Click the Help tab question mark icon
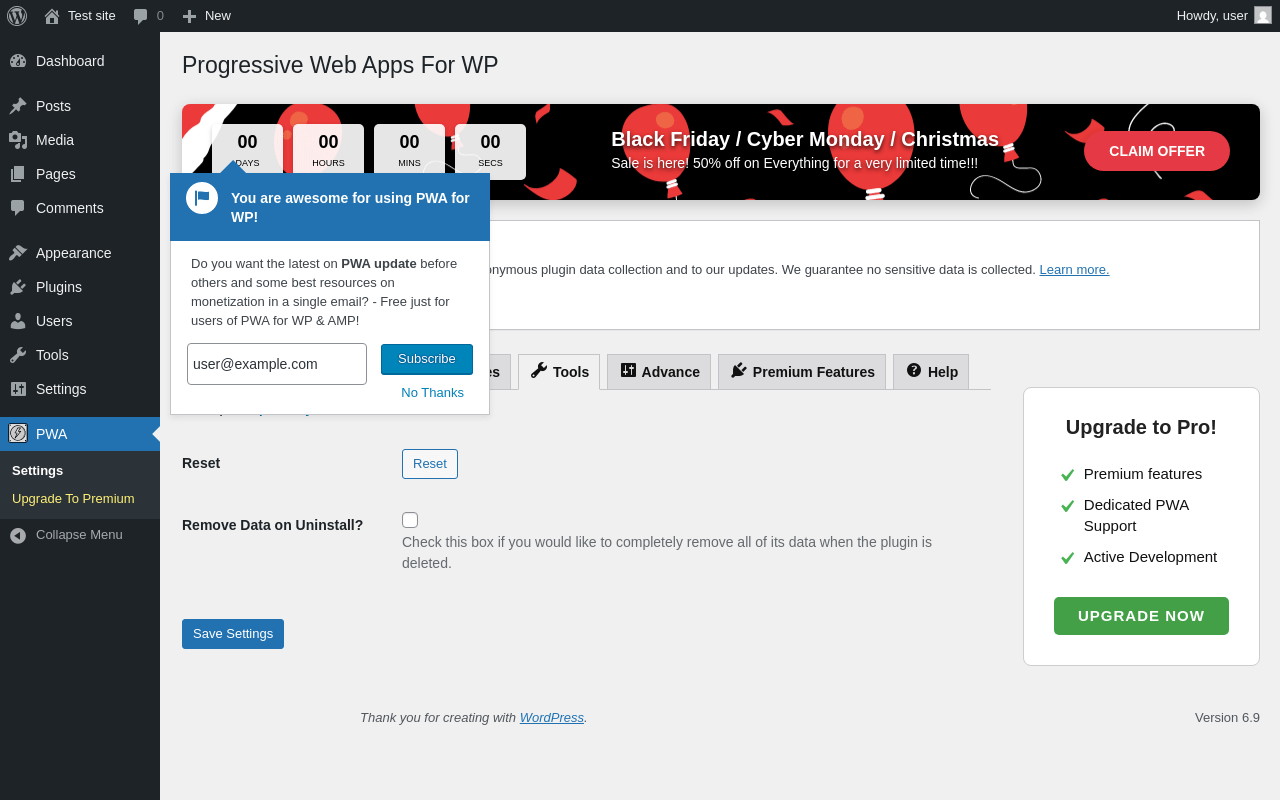This screenshot has width=1280, height=800. 914,370
